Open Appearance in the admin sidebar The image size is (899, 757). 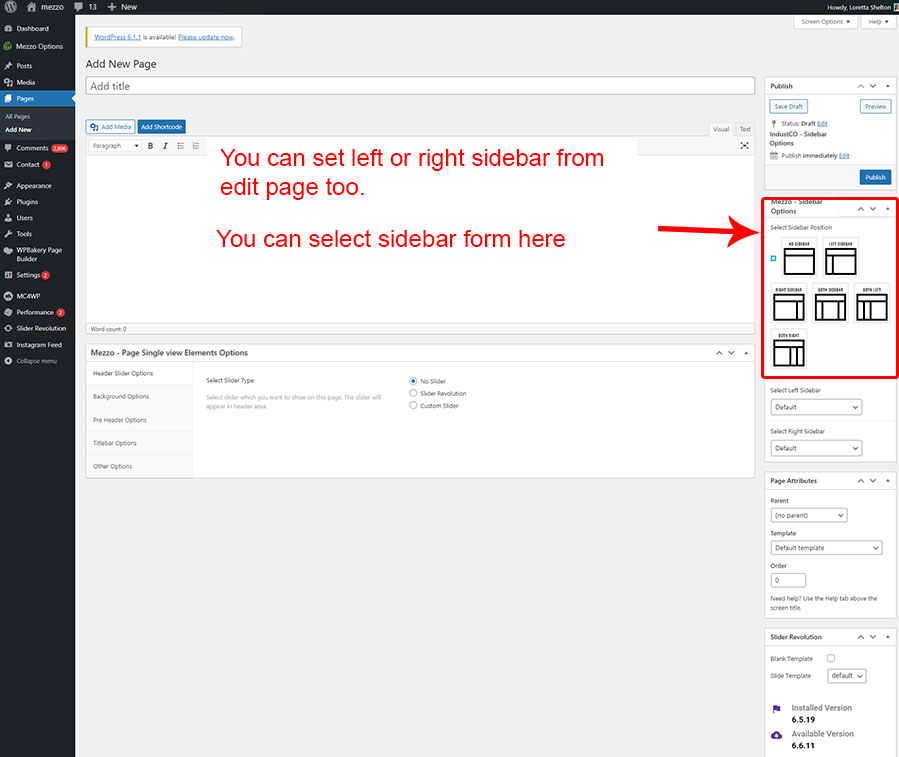(33, 186)
